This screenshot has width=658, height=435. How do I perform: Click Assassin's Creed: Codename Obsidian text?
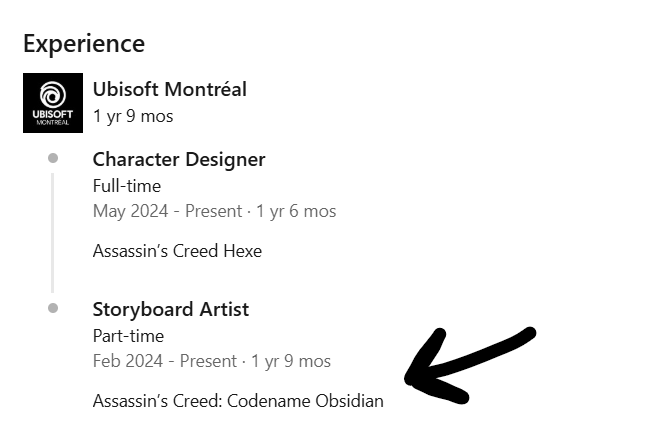pyautogui.click(x=238, y=401)
